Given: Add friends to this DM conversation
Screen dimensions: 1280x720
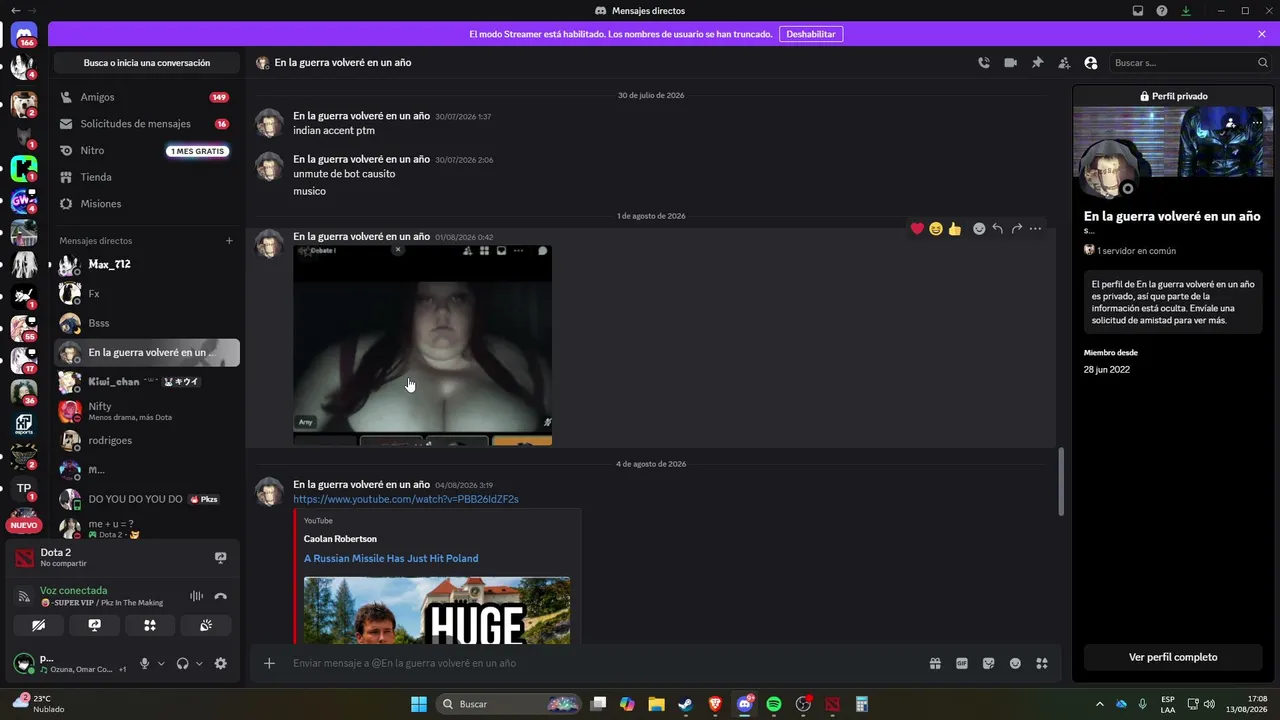Looking at the screenshot, I should [1064, 63].
